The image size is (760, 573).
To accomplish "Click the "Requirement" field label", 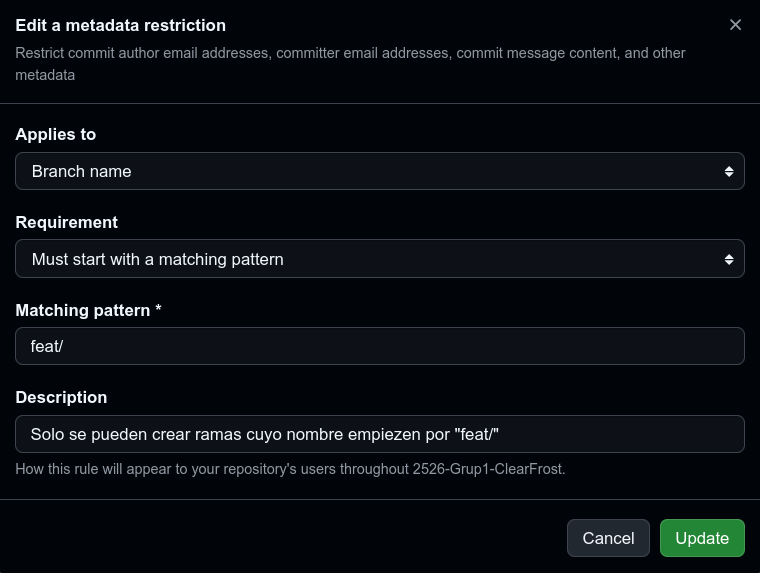I will 66,222.
